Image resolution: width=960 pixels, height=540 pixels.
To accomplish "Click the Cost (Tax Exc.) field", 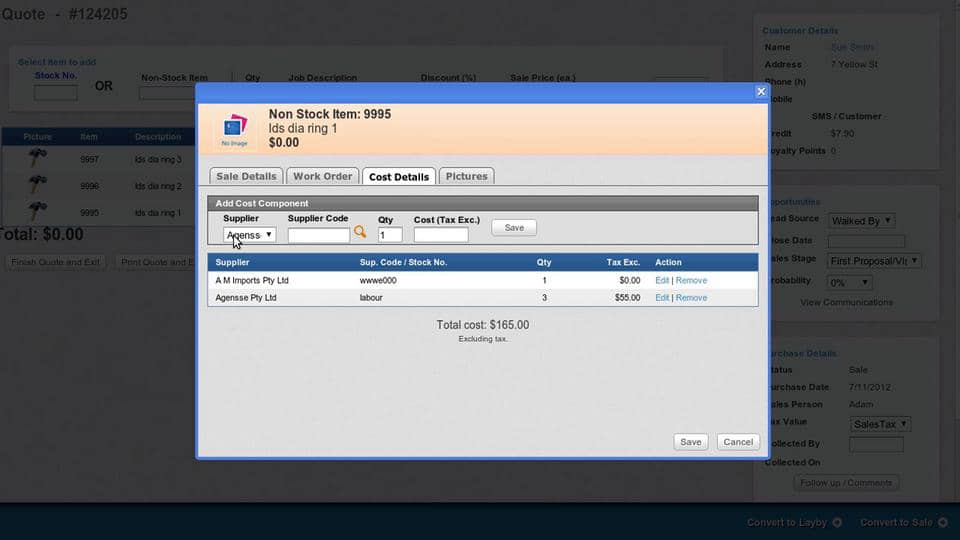I will click(441, 235).
